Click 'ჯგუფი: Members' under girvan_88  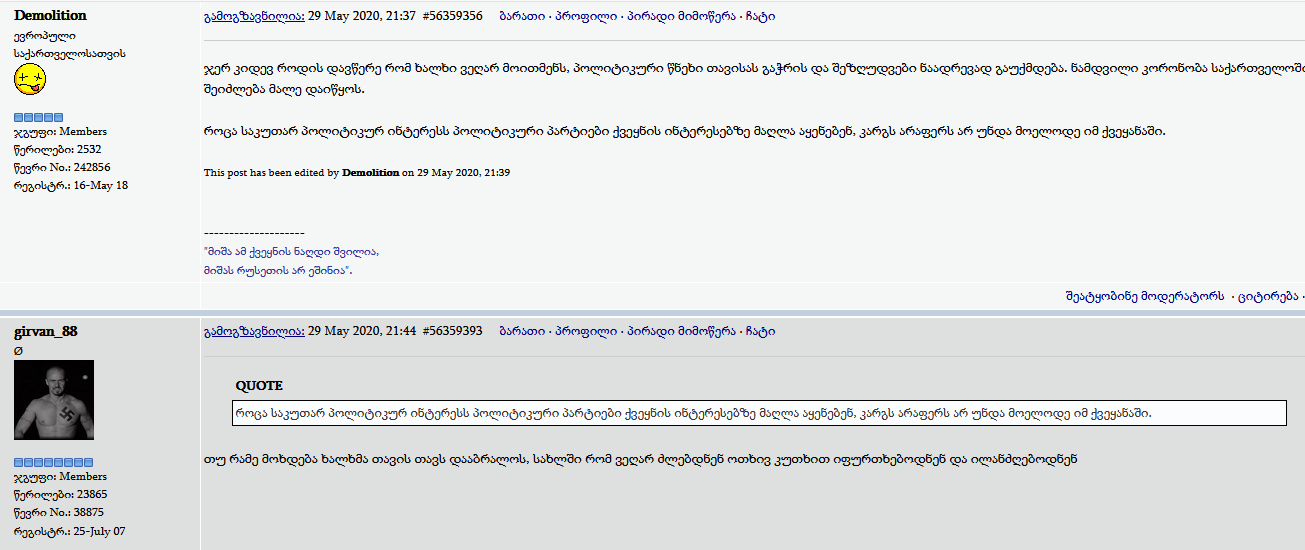pyautogui.click(x=60, y=476)
